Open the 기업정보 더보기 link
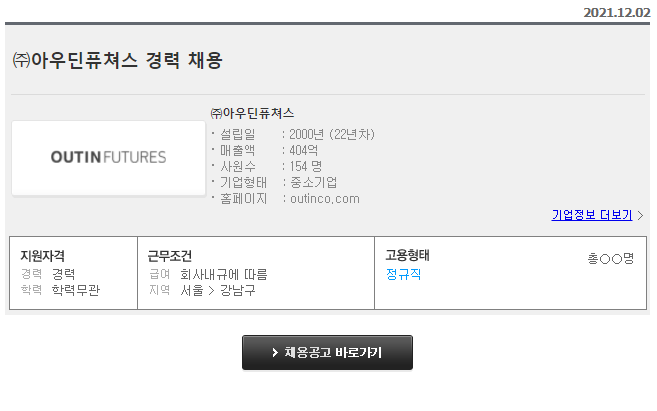The image size is (657, 411). (592, 215)
